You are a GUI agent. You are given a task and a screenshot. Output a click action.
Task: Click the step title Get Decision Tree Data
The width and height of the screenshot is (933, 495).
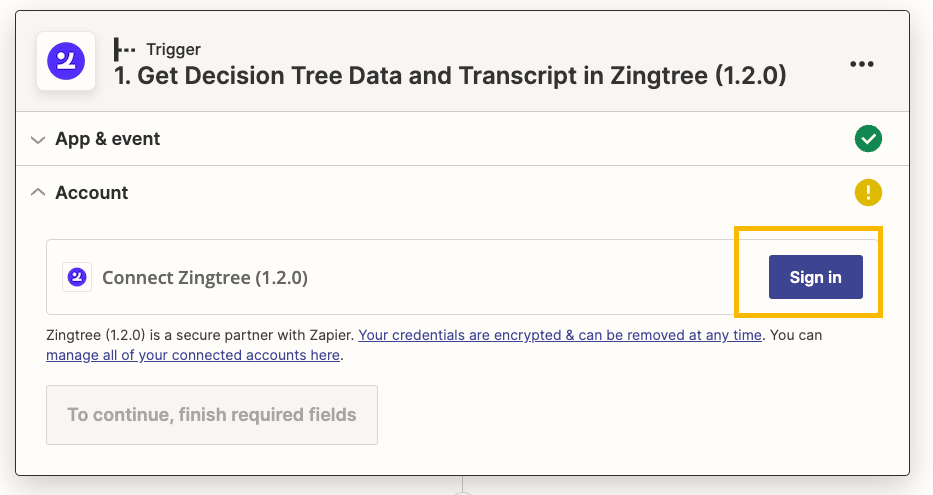(450, 76)
